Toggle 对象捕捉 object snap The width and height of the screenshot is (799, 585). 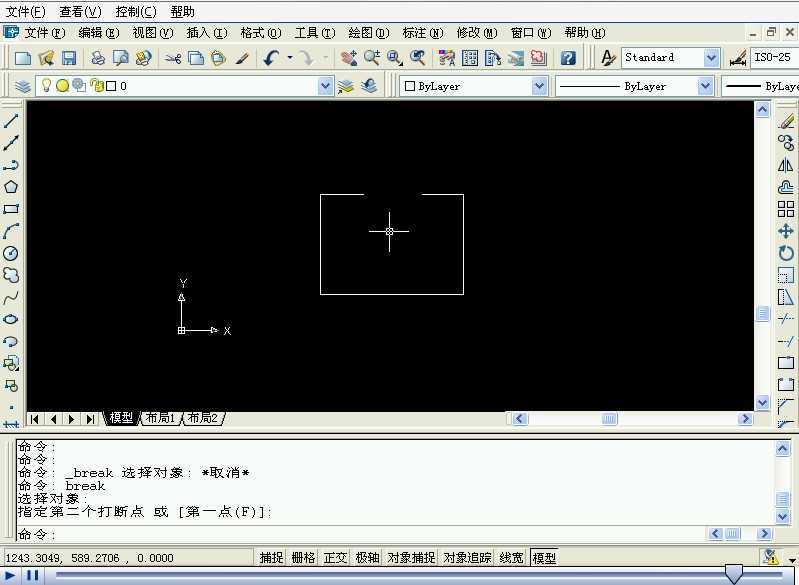[x=411, y=557]
